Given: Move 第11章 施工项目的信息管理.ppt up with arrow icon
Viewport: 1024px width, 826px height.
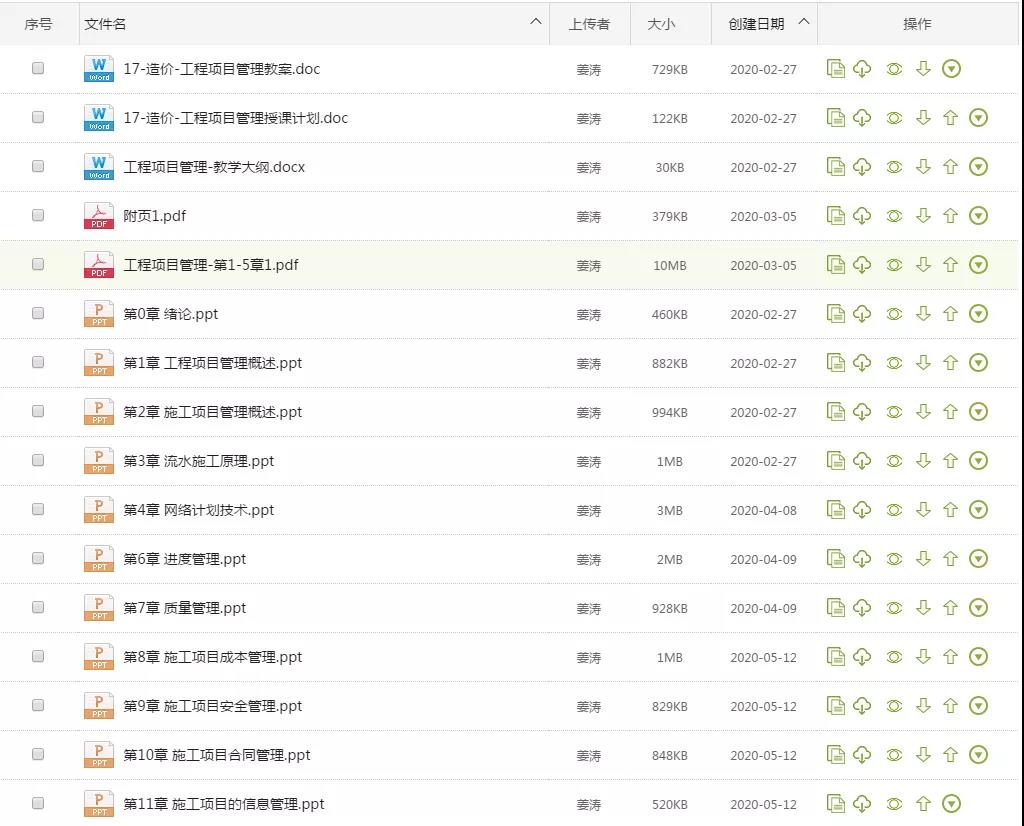Looking at the screenshot, I should pos(923,804).
